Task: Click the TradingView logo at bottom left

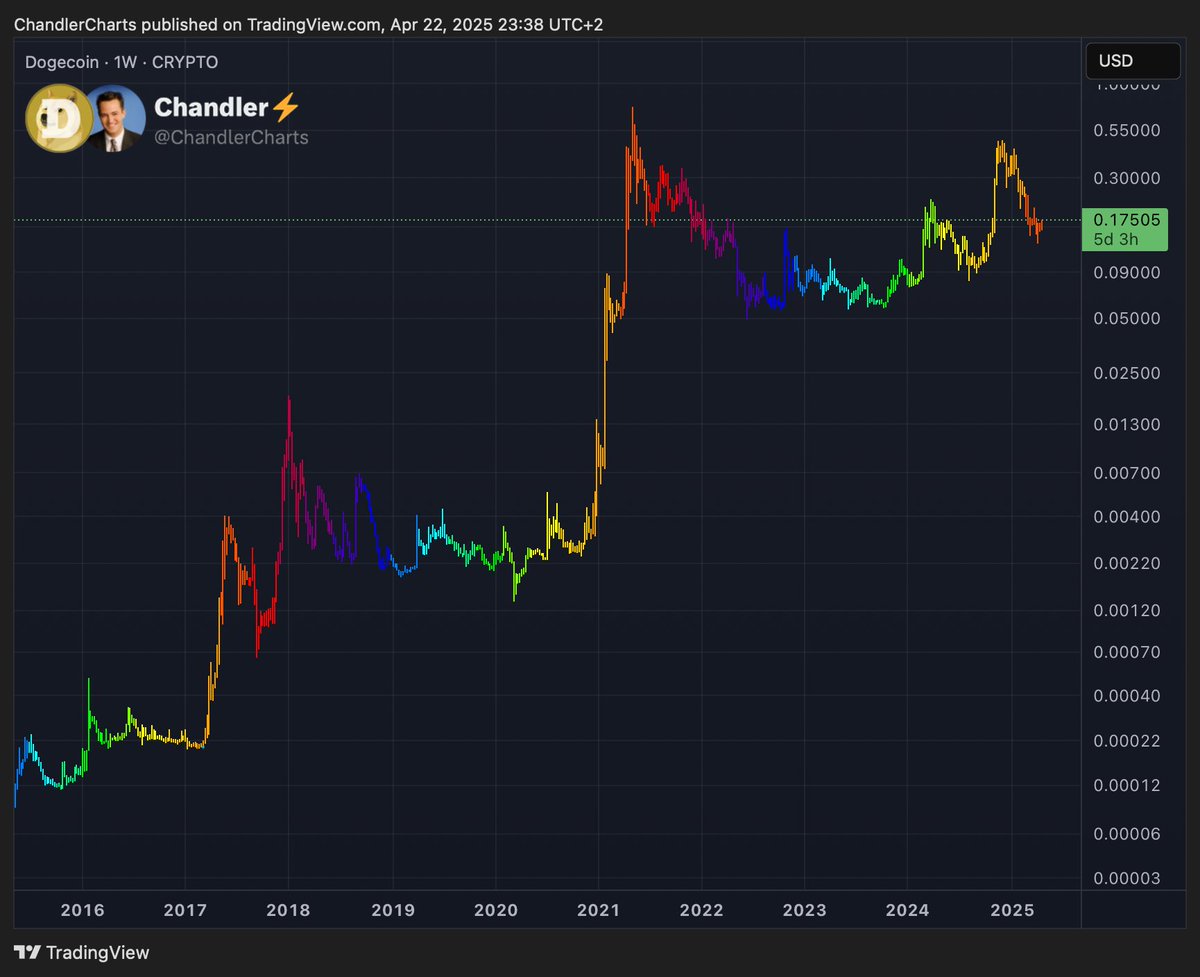Action: coord(81,953)
